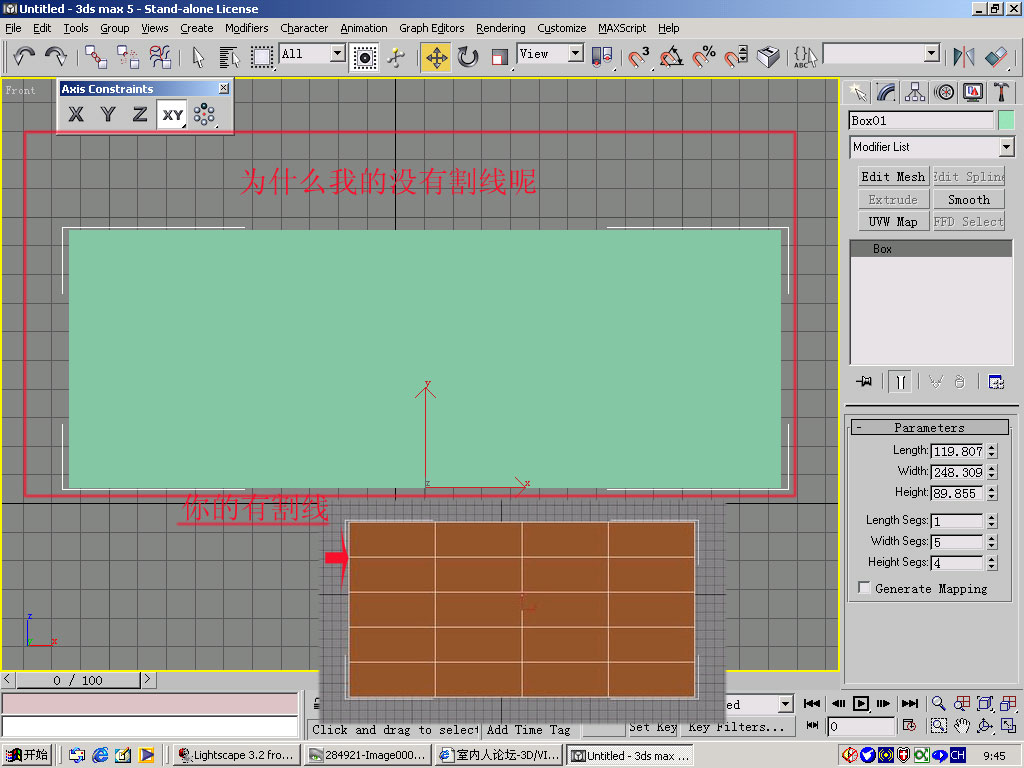Enable the Generate Mapping checkbox
1024x768 pixels.
pyautogui.click(x=864, y=589)
